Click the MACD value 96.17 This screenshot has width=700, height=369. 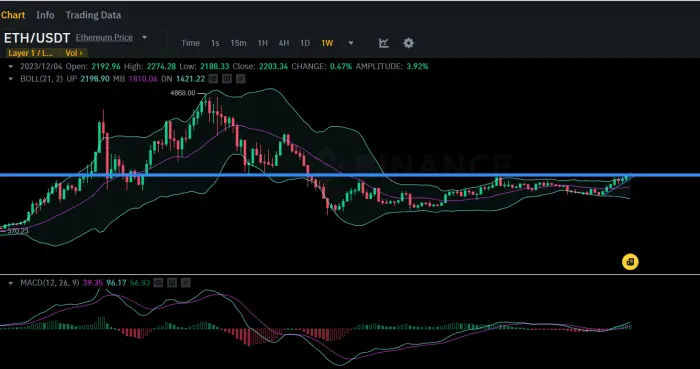click(x=116, y=282)
